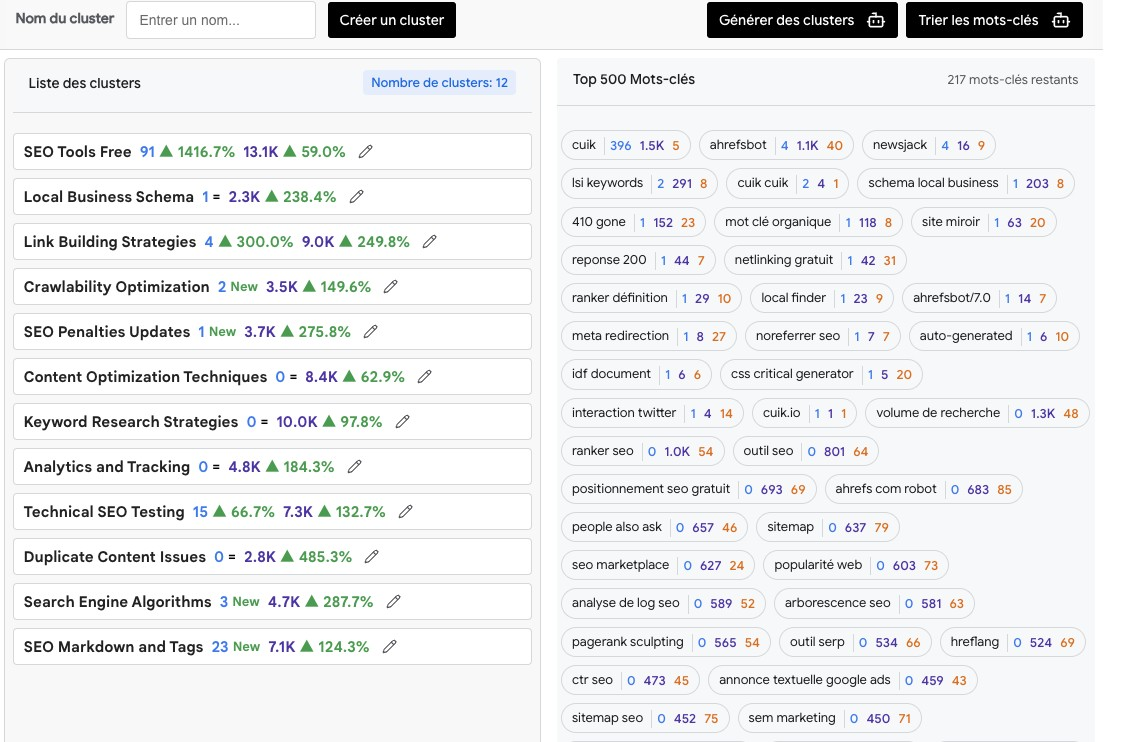The height and width of the screenshot is (742, 1126).
Task: Select Search Engine Algorithms cluster
Action: click(272, 602)
